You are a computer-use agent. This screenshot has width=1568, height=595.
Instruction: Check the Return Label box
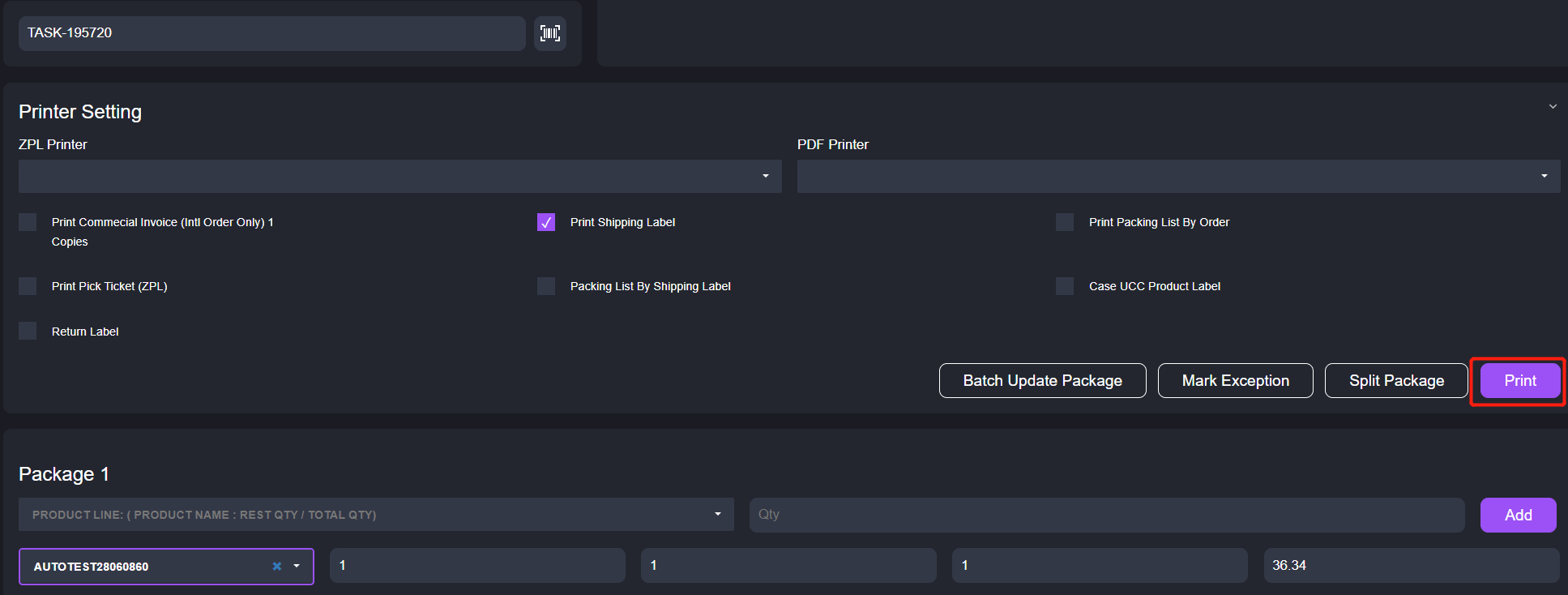[x=28, y=332]
